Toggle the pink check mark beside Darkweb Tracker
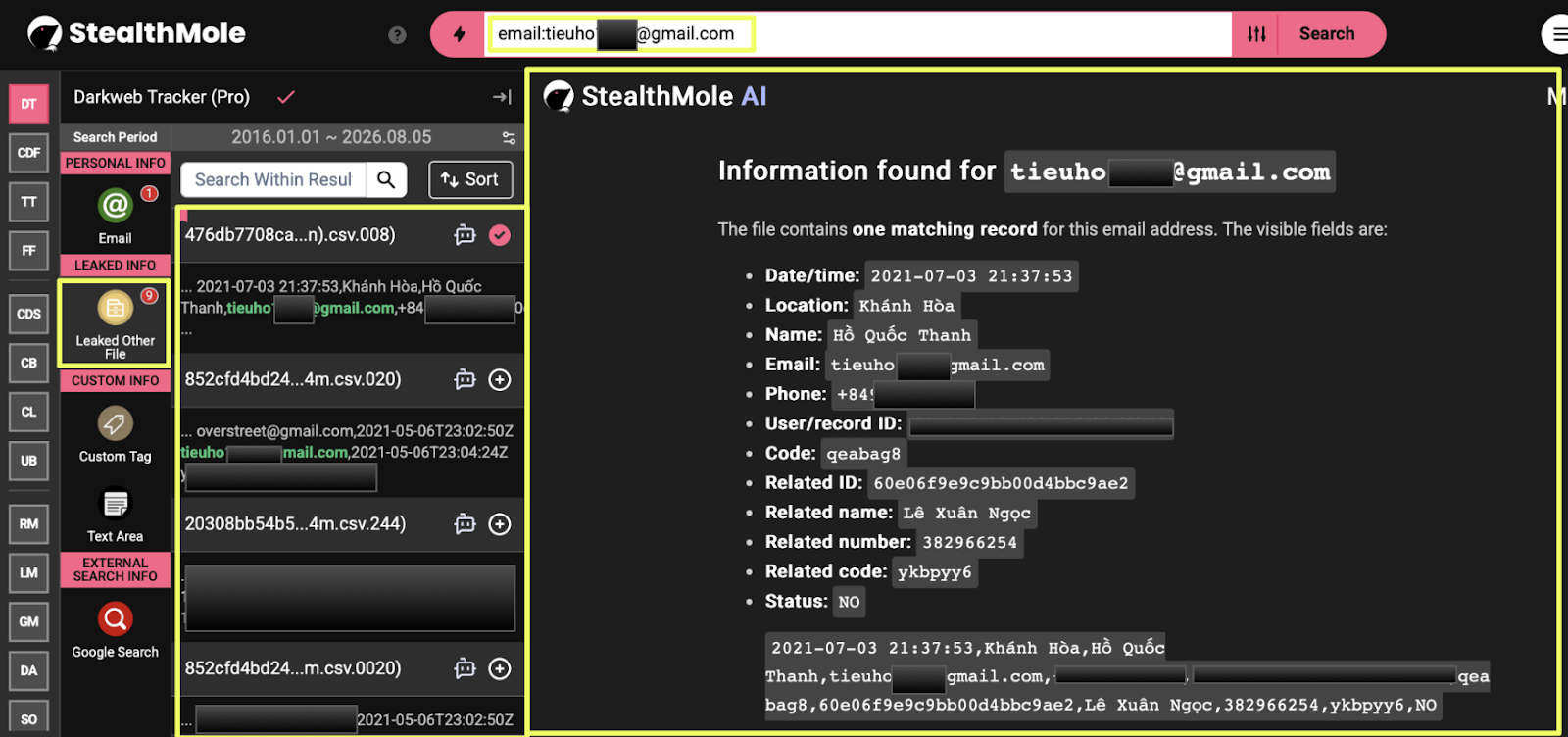 click(286, 97)
